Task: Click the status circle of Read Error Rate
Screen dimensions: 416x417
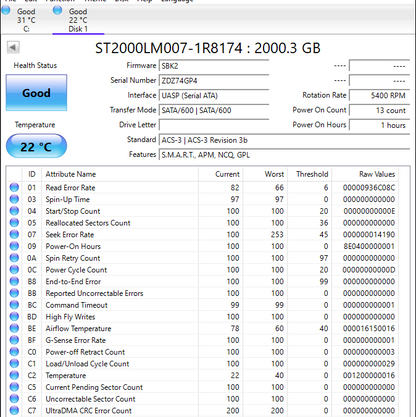Action: [x=14, y=188]
